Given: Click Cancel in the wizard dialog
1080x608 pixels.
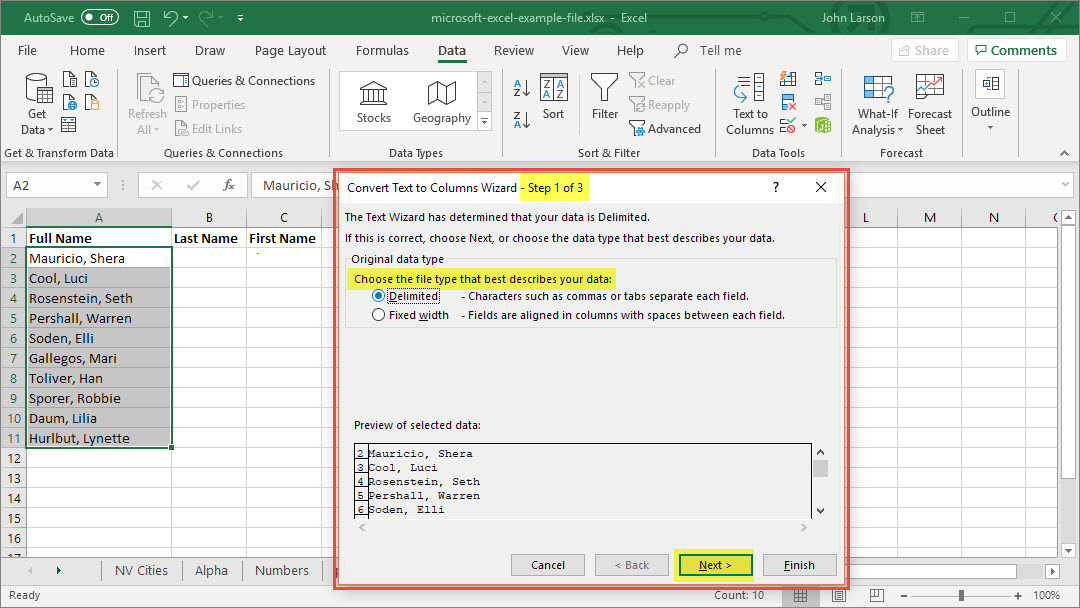Looking at the screenshot, I should click(x=548, y=565).
